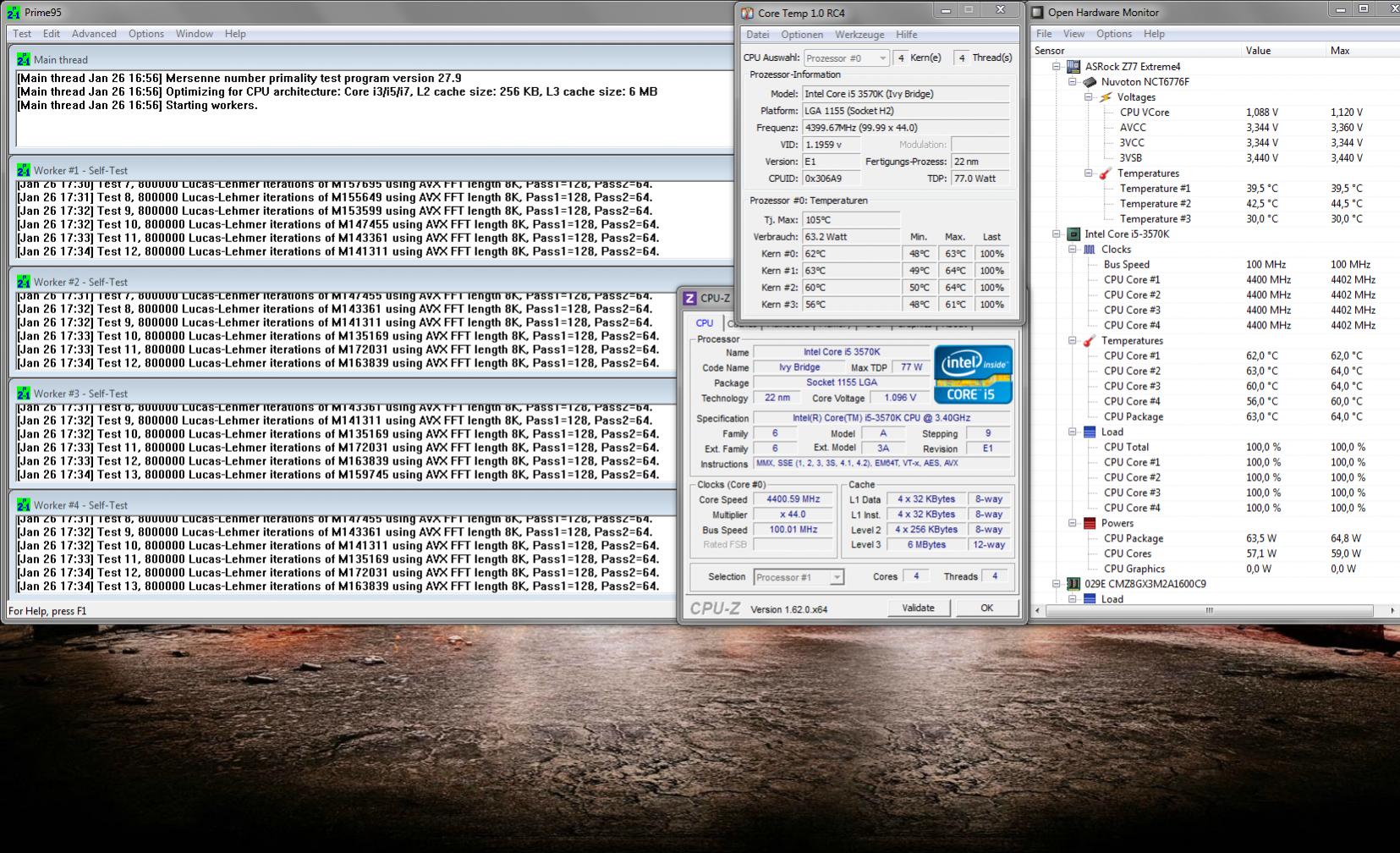
Task: Click the right scroll arrow in Open Hardware Monitor
Action: [1392, 610]
